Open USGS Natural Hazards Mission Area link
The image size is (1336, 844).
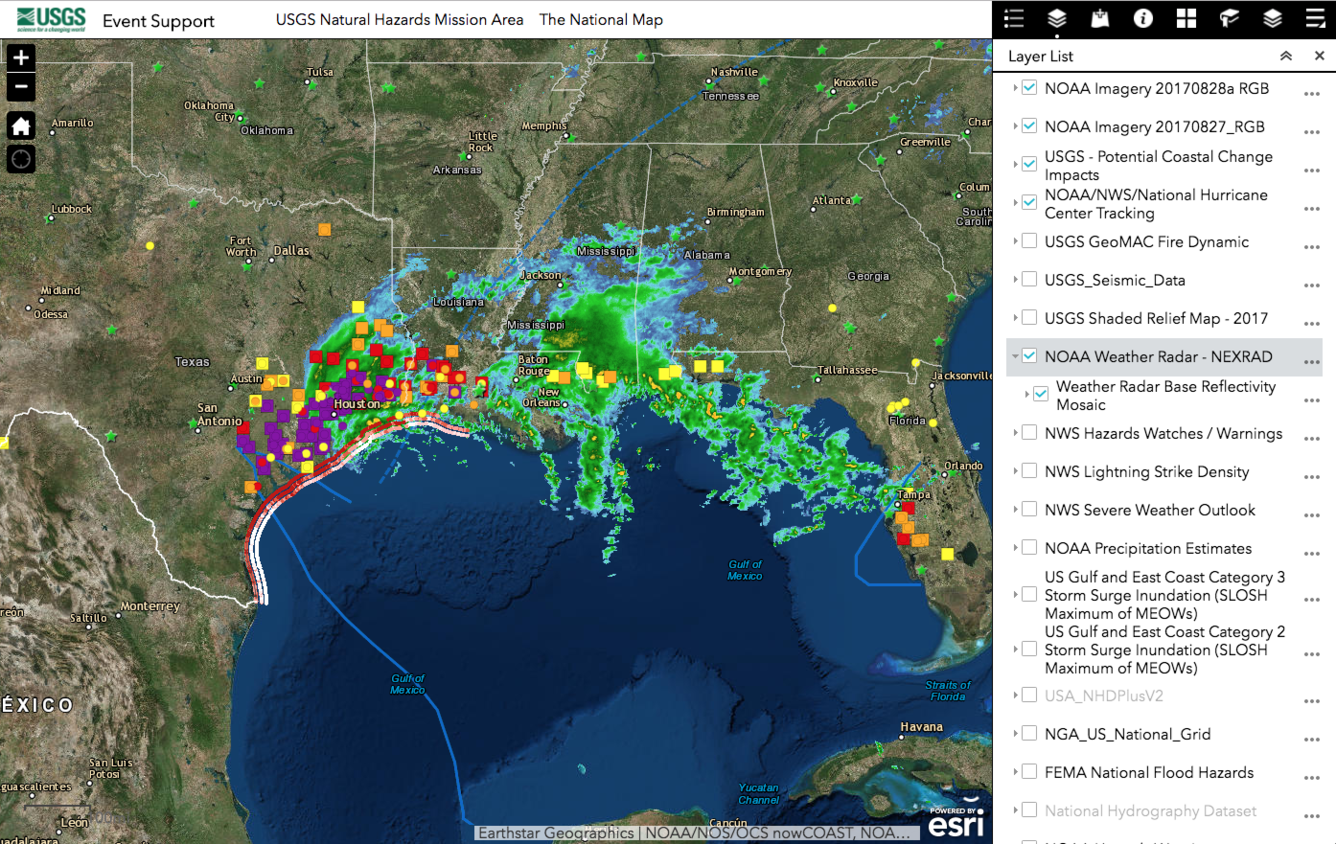point(400,19)
